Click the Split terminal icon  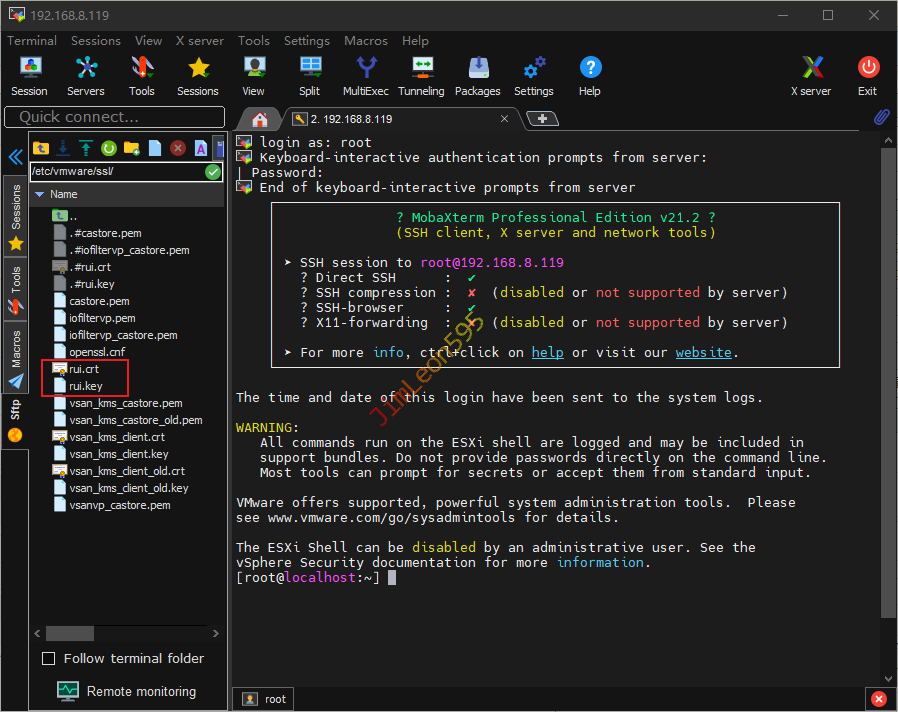[x=310, y=76]
